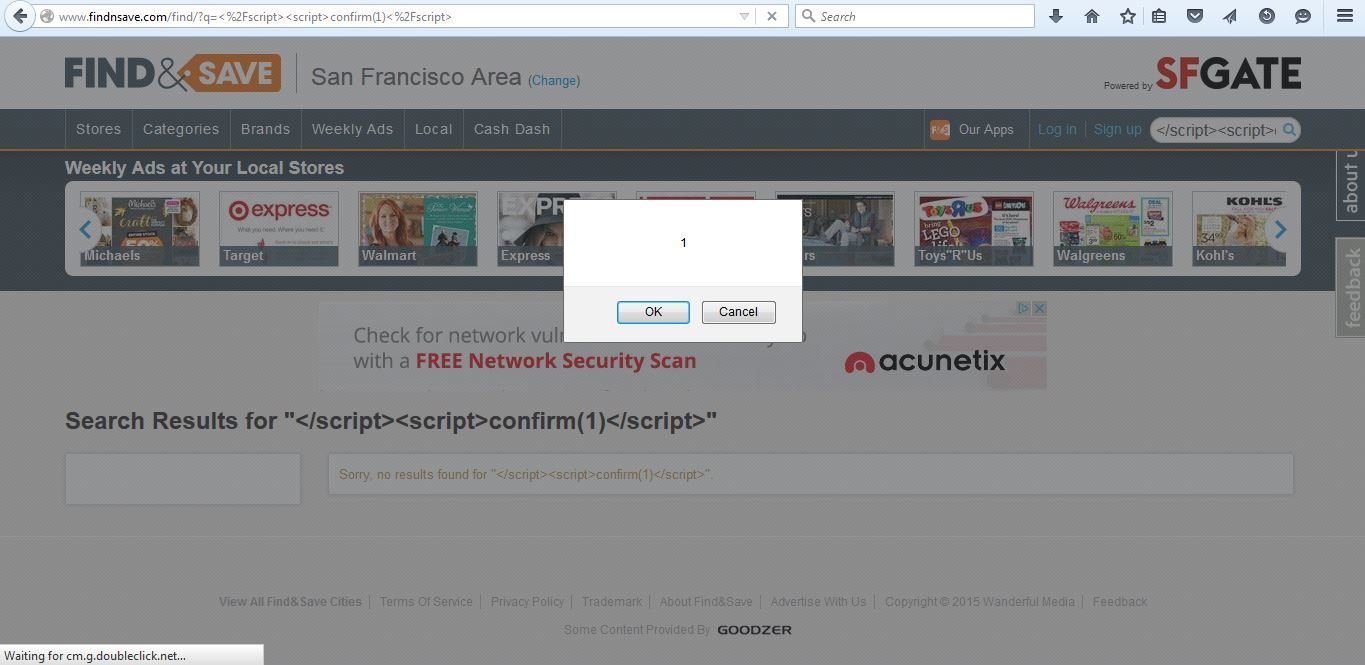Click the Find&Save logo

click(173, 73)
